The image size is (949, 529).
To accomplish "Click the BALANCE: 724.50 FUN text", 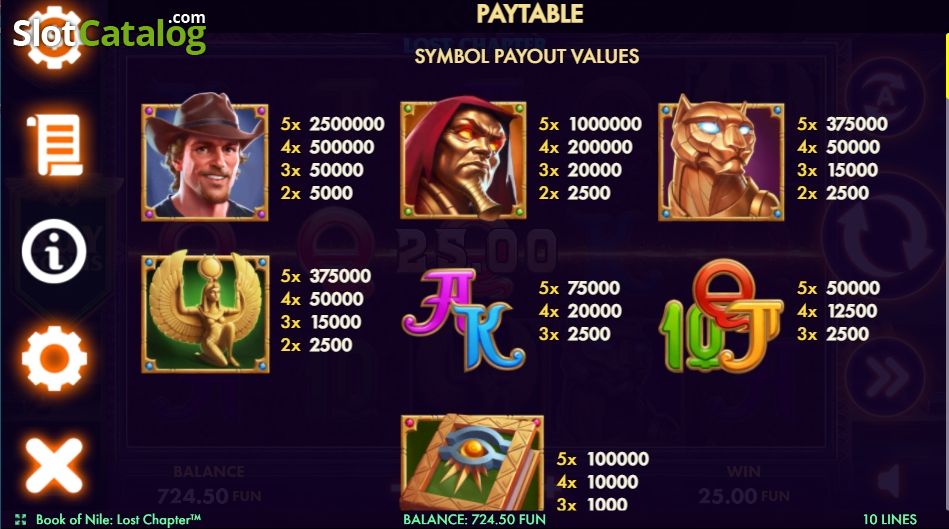I will point(474,519).
